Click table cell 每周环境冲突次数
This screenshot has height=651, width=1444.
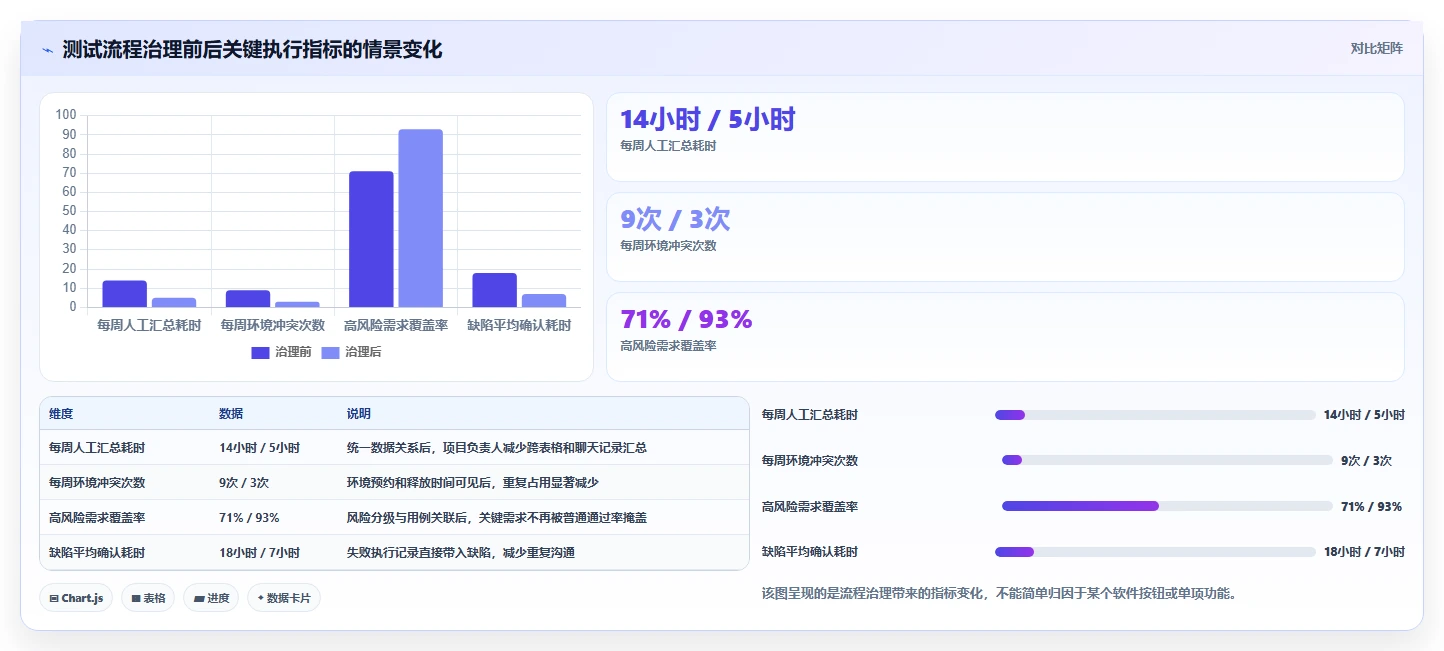(x=97, y=482)
